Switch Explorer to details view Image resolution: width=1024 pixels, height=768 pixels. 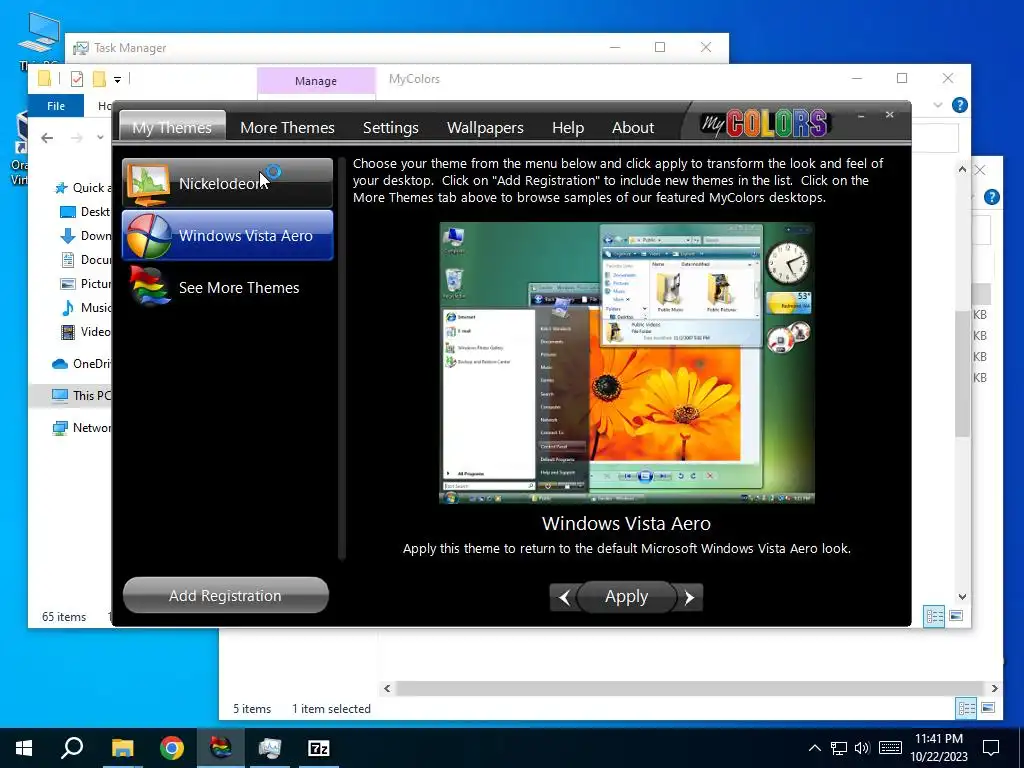point(934,616)
